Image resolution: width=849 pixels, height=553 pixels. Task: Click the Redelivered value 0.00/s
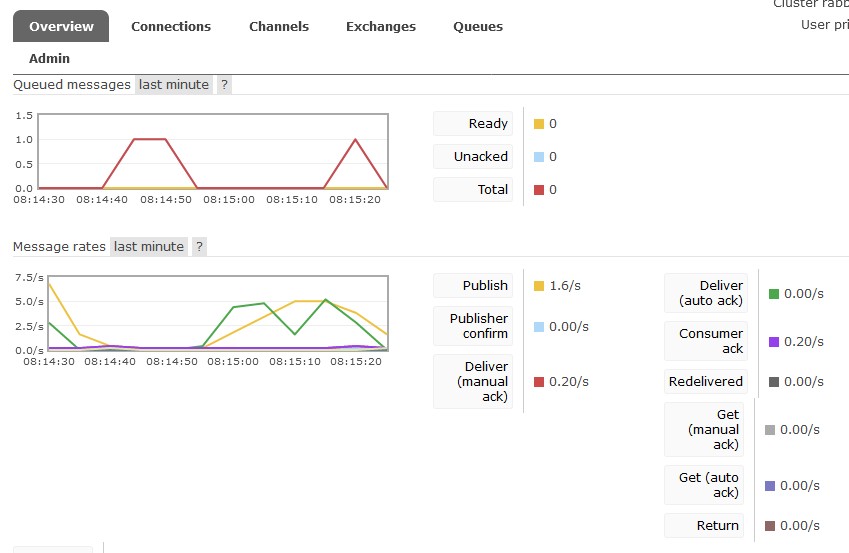(x=804, y=382)
